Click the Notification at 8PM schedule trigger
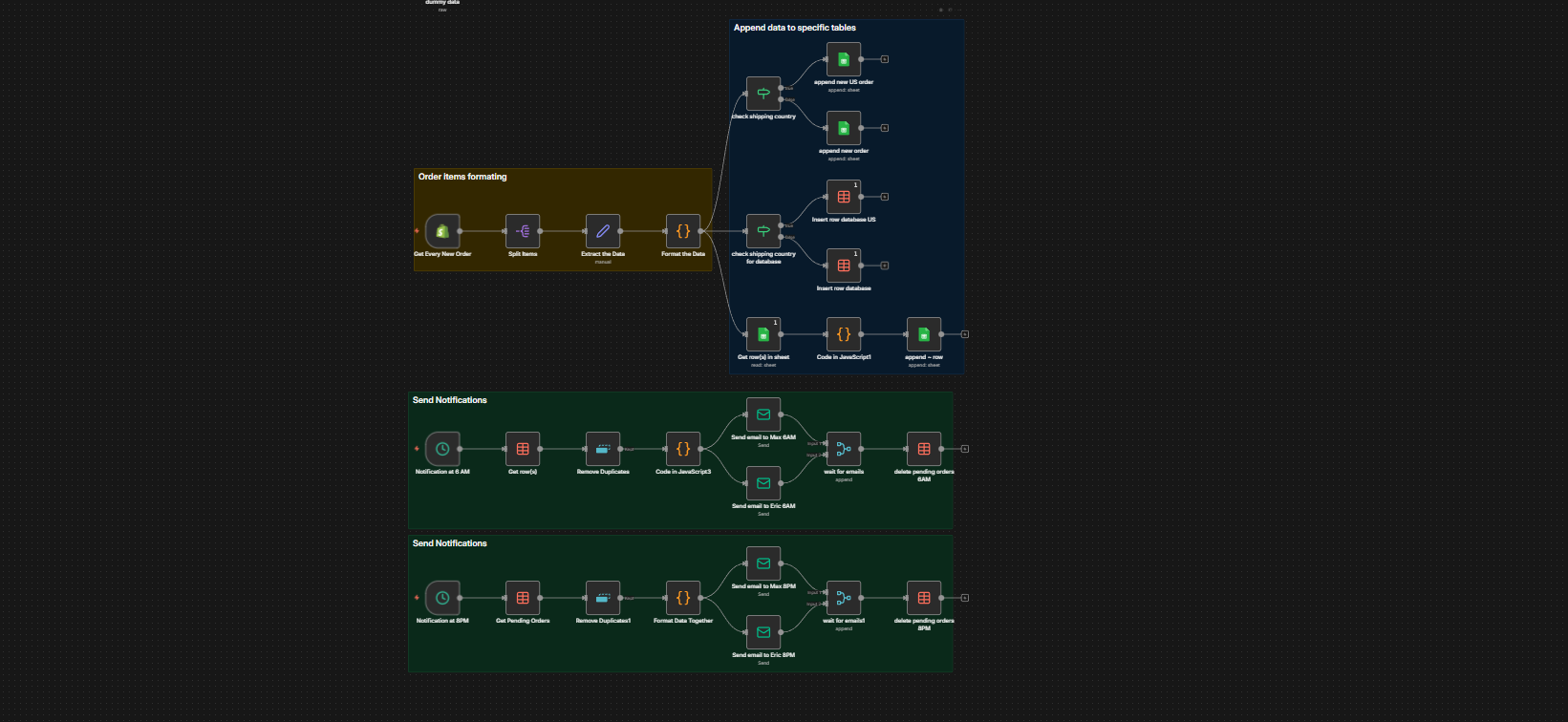The width and height of the screenshot is (1568, 722). click(x=442, y=598)
